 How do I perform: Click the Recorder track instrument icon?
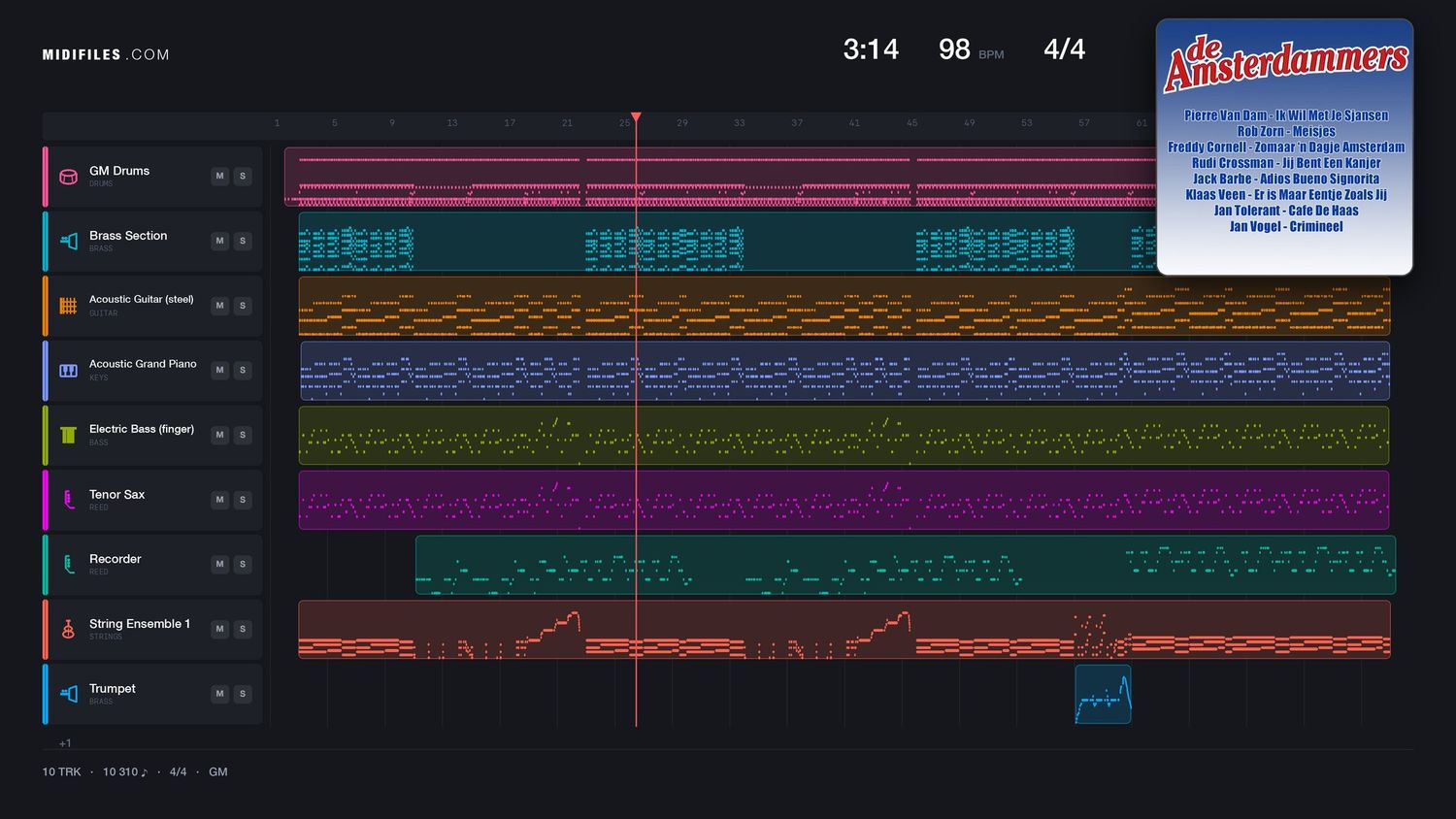pos(68,565)
